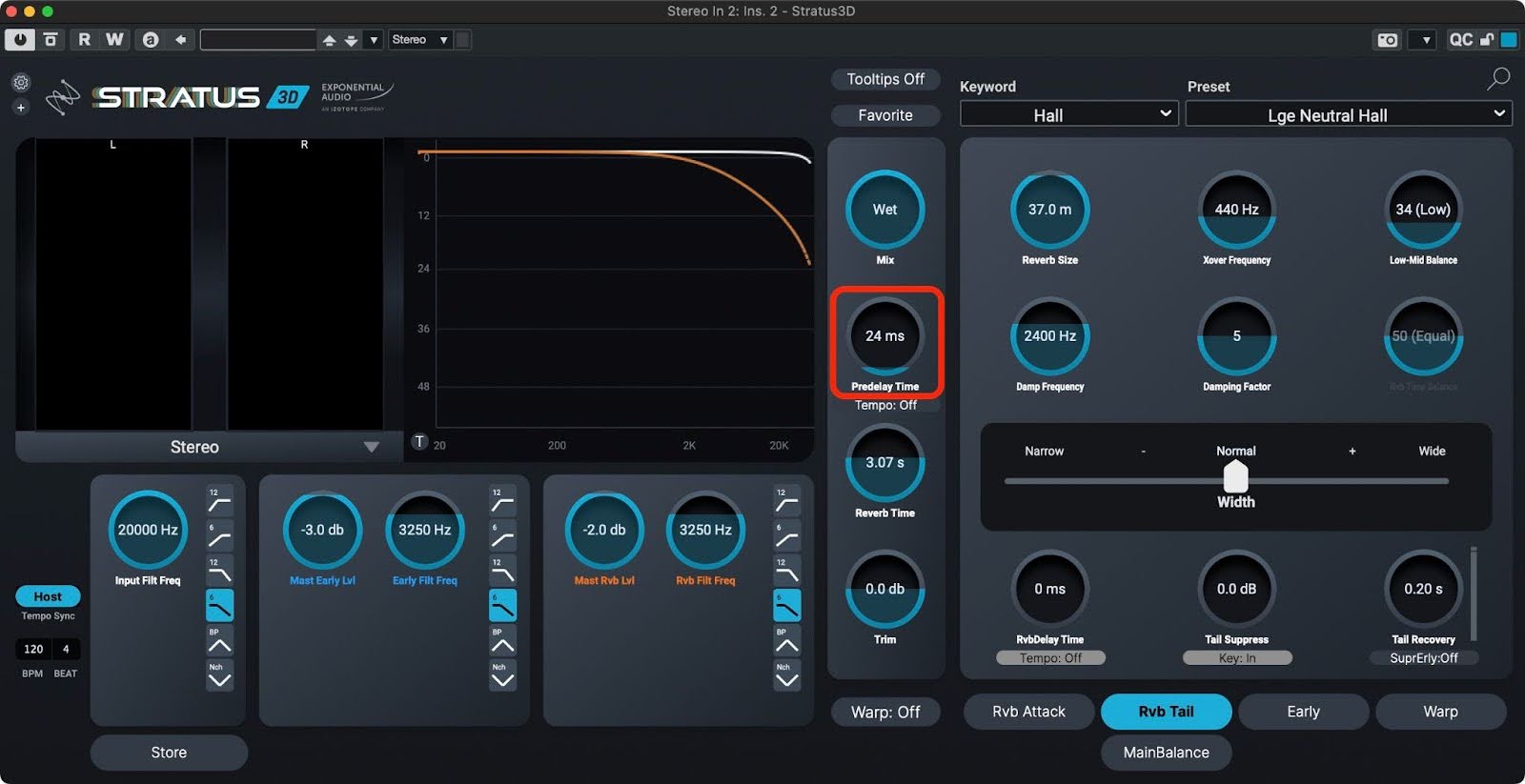Switch to MainBalance tab
The height and width of the screenshot is (784, 1525).
click(1166, 753)
